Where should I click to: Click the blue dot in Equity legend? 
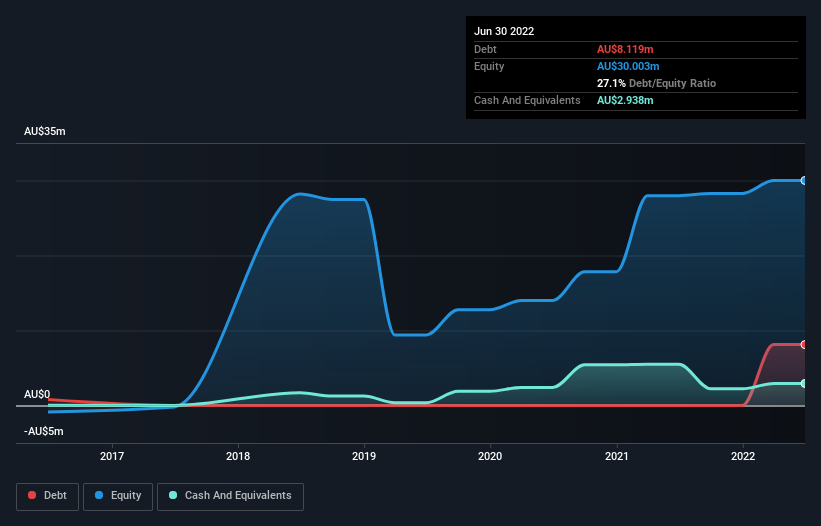pyautogui.click(x=99, y=495)
